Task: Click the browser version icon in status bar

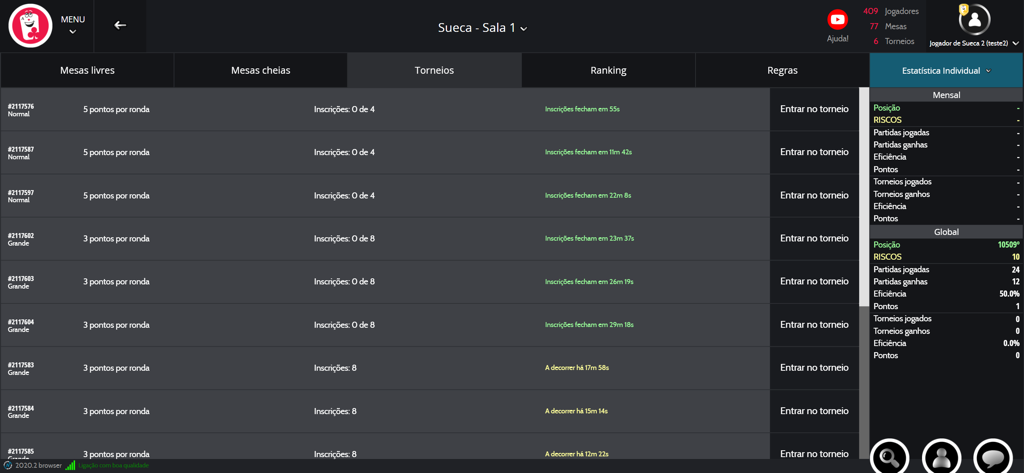Action: click(x=8, y=466)
